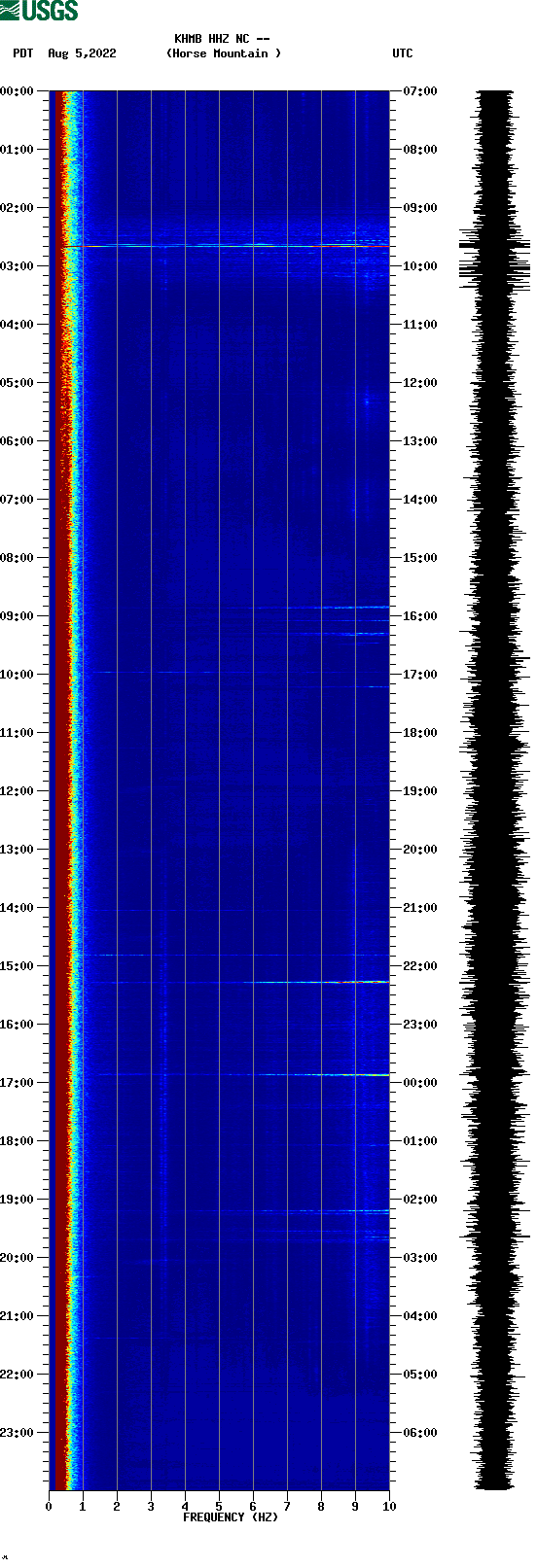Click the 07:00 UTC time label
The image size is (537, 1568).
420,91
